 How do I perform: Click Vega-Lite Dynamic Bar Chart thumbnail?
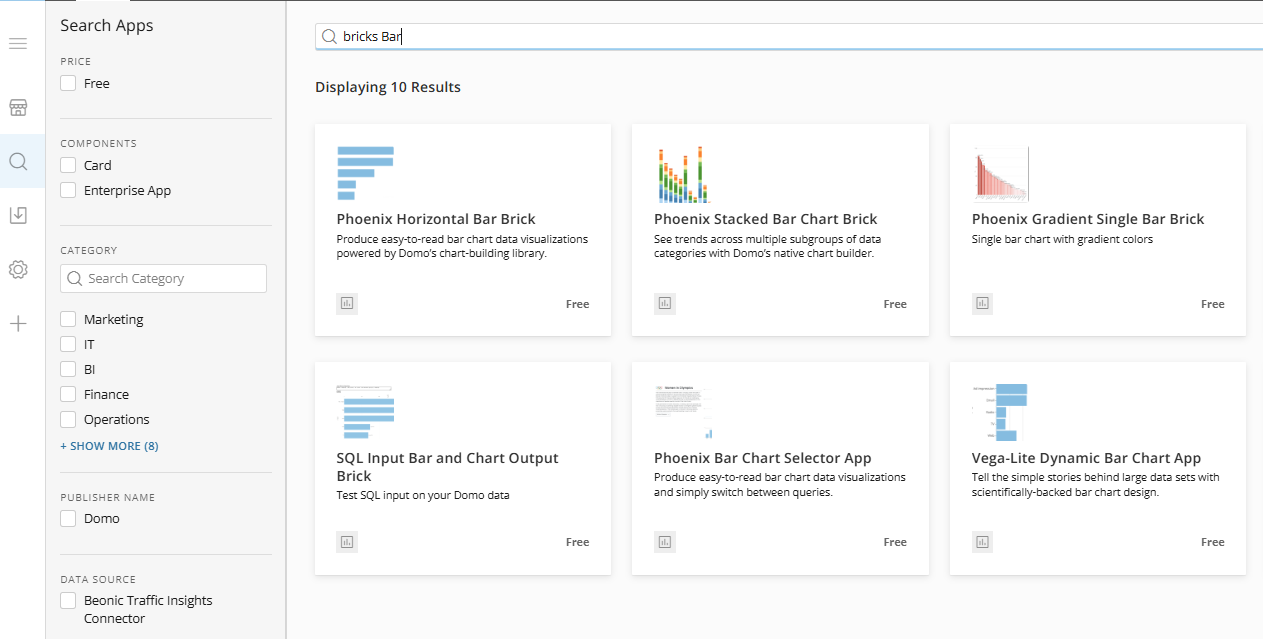(x=1001, y=411)
